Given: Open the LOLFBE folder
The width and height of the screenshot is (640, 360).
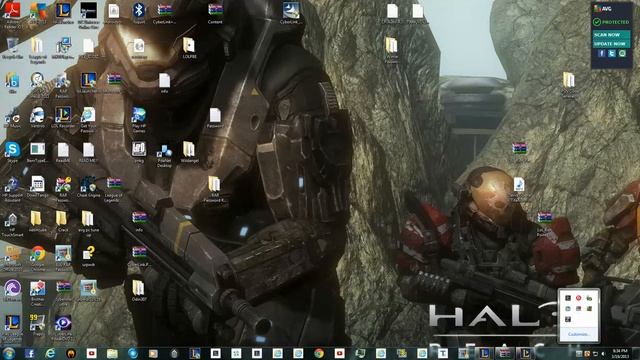Looking at the screenshot, I should pyautogui.click(x=189, y=48).
